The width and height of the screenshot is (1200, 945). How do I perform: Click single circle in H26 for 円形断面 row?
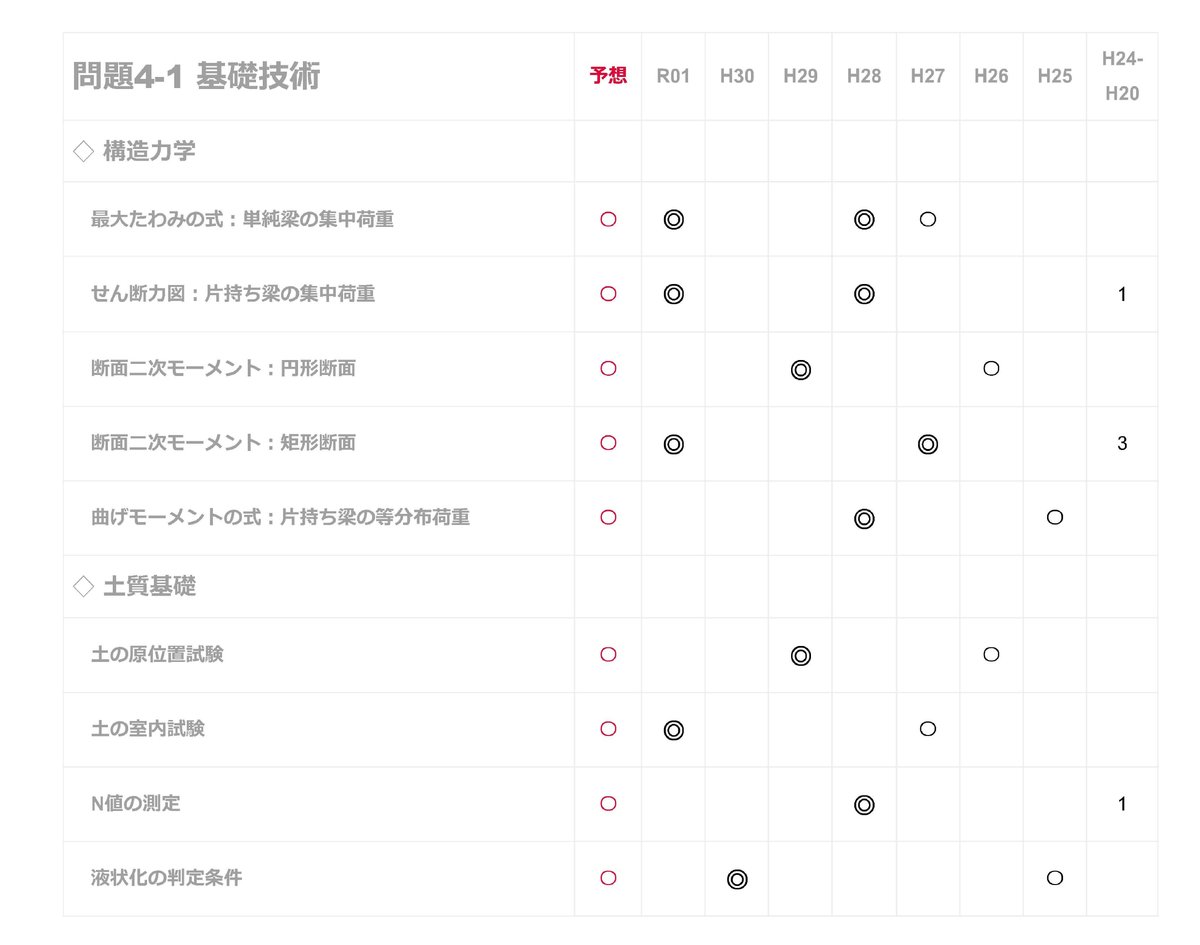click(x=991, y=368)
